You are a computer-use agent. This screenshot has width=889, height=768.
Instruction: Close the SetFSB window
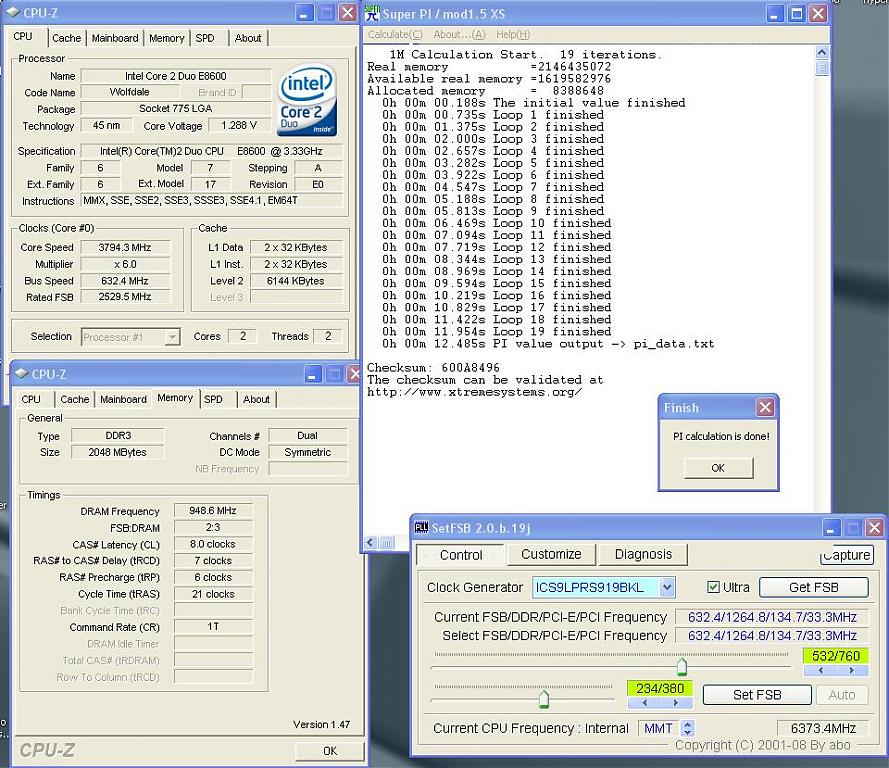pos(874,528)
